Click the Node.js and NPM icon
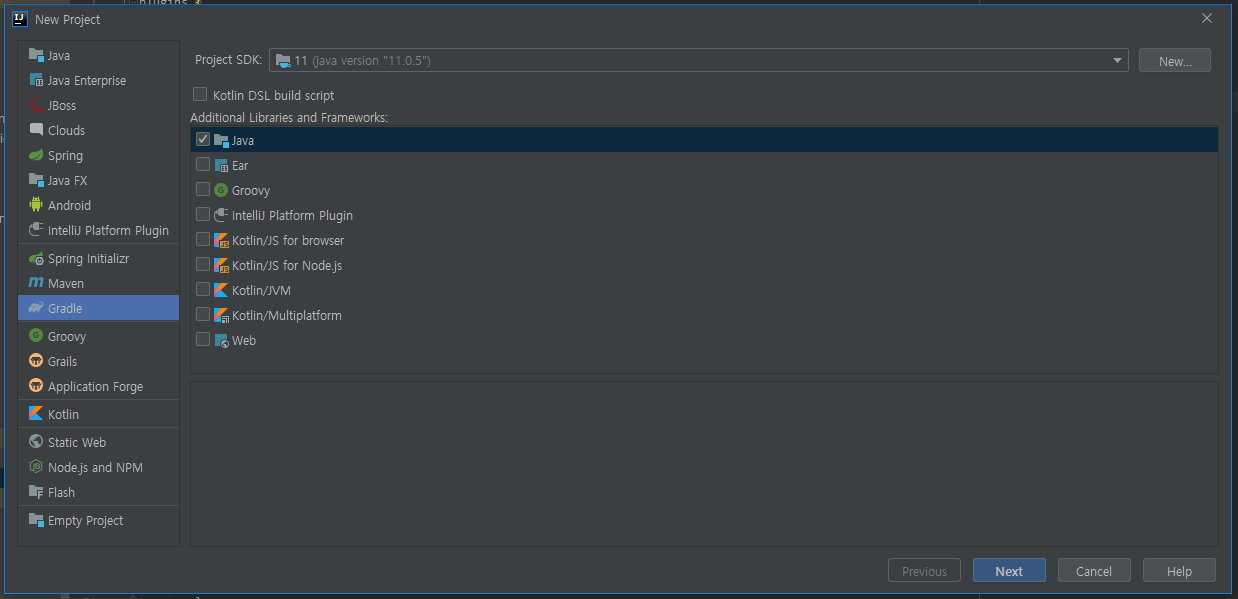This screenshot has width=1238, height=599. (x=36, y=467)
